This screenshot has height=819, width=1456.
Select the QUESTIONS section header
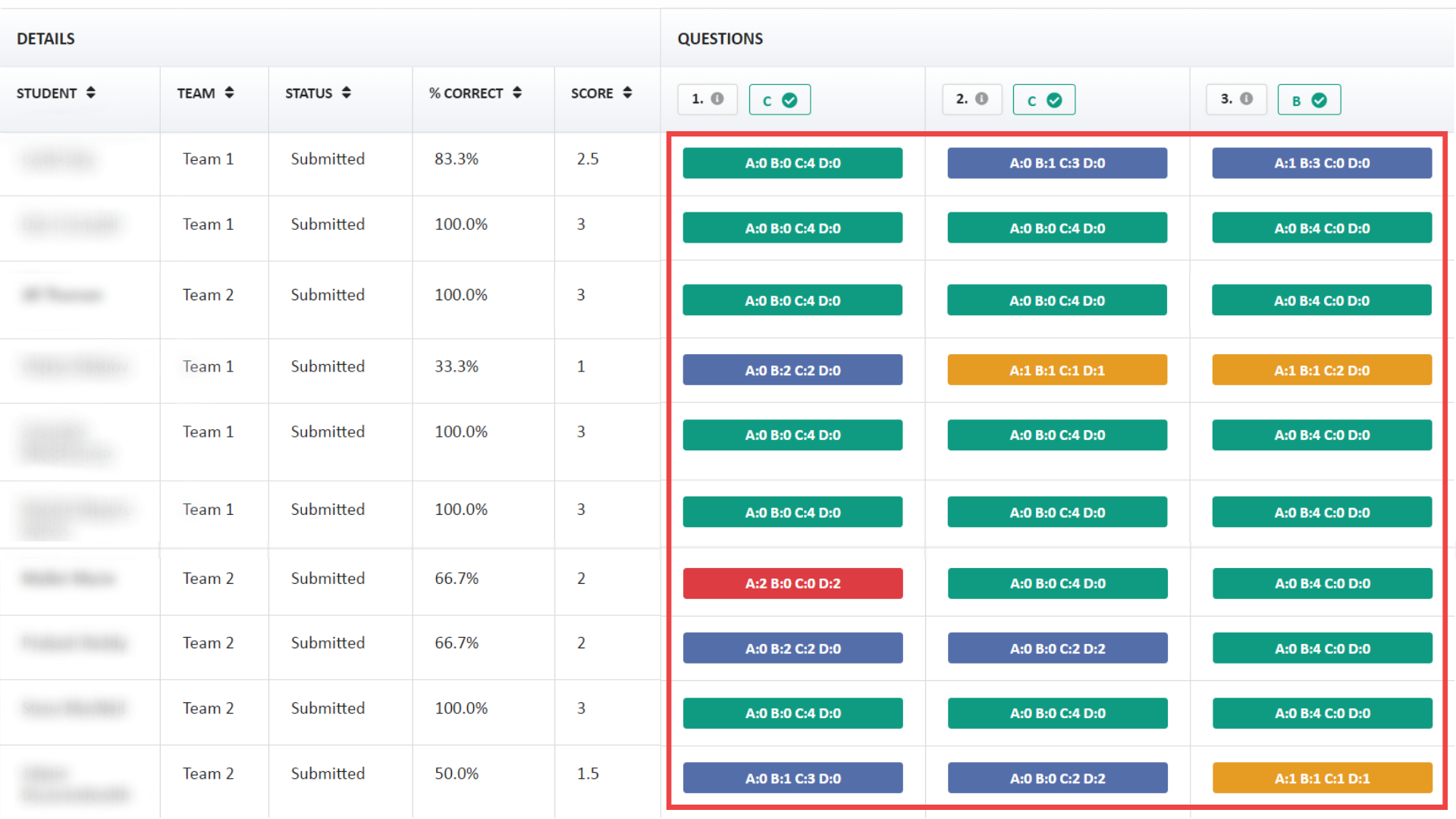[x=719, y=38]
